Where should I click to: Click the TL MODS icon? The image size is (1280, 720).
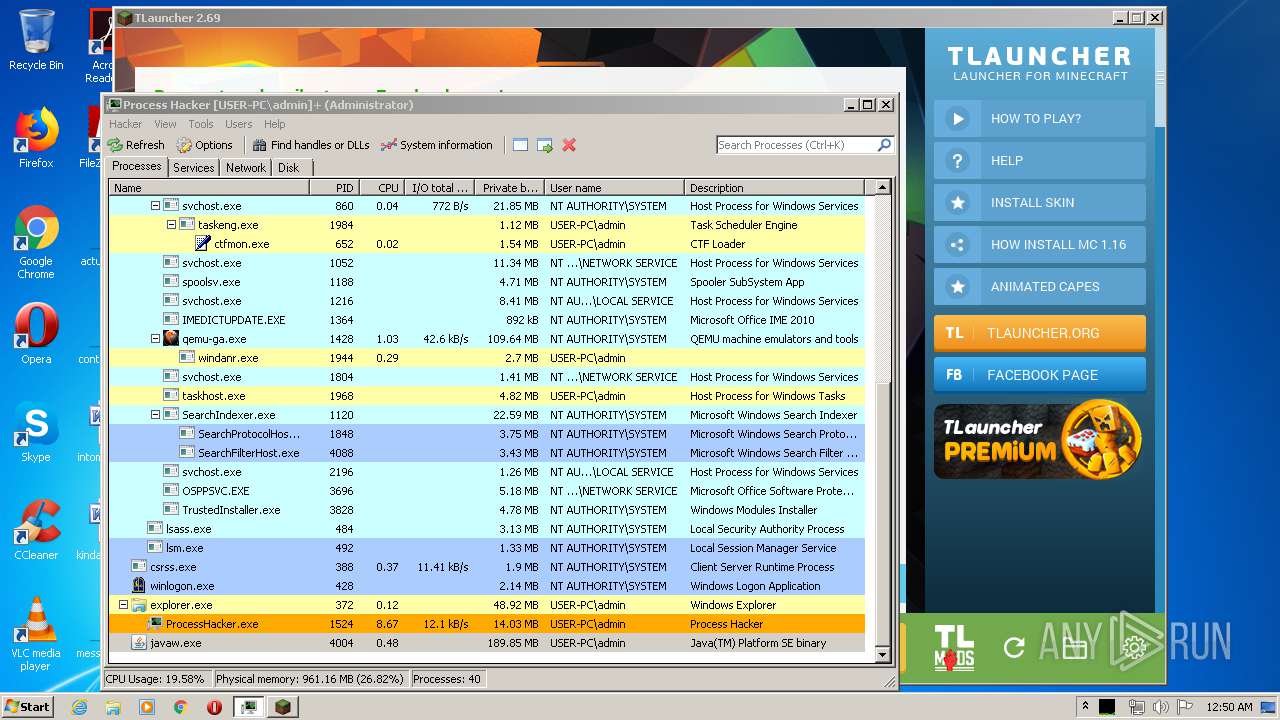(954, 647)
